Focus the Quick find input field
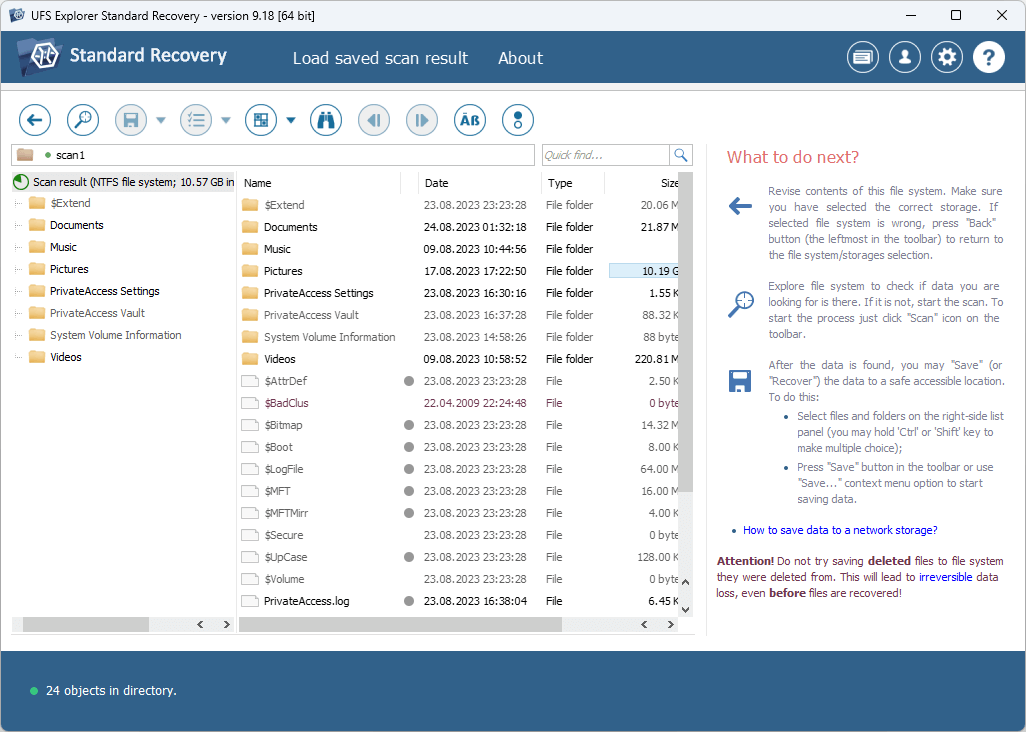 (605, 155)
